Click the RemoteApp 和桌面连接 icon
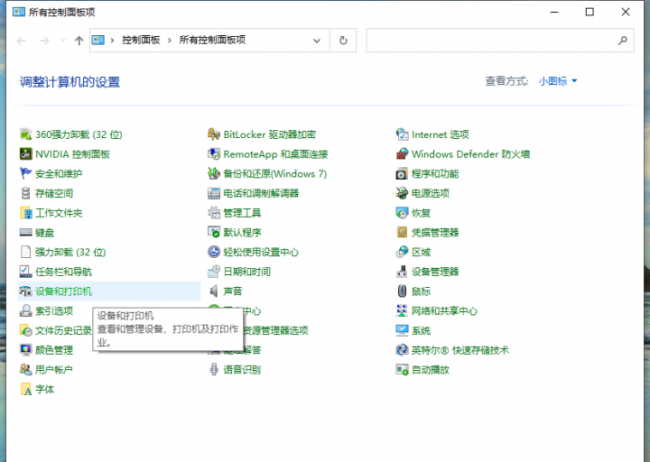This screenshot has height=462, width=650. [214, 154]
